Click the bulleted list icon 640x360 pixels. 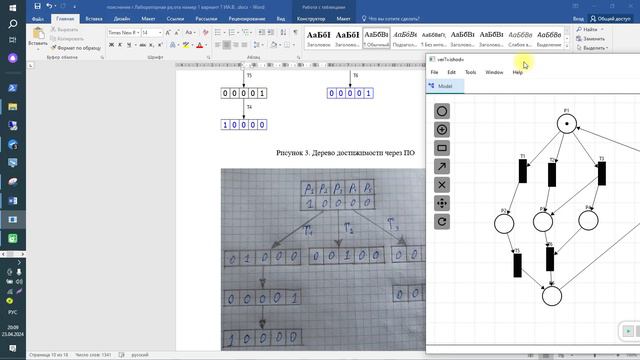[218, 32]
